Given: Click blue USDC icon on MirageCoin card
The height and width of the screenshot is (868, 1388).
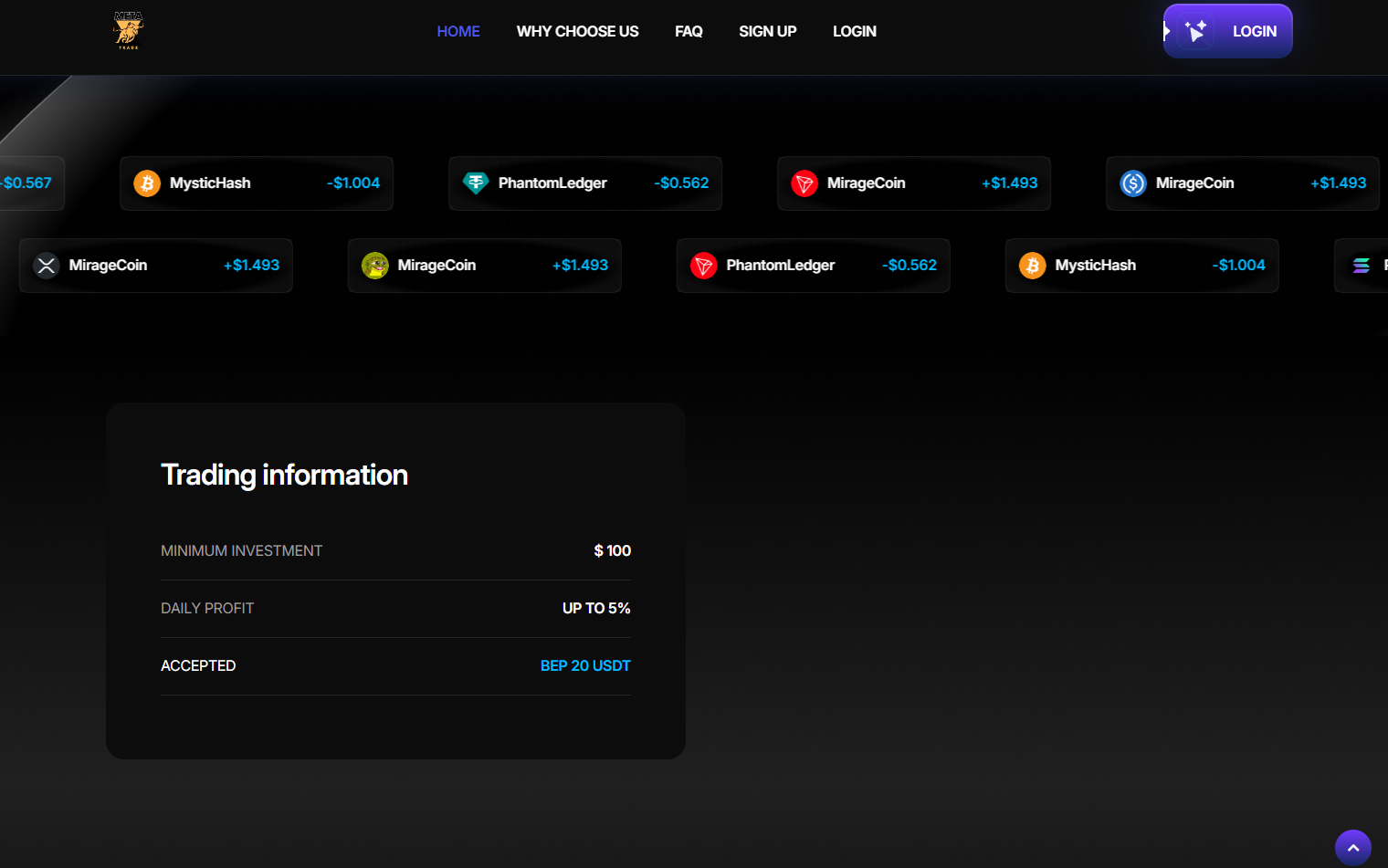Looking at the screenshot, I should (x=1133, y=183).
